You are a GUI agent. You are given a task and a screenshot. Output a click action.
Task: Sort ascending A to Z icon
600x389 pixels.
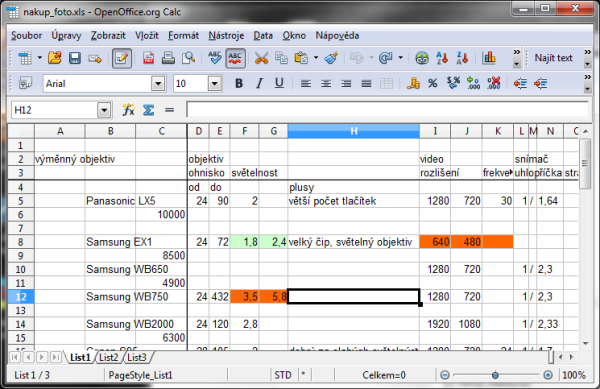point(442,59)
